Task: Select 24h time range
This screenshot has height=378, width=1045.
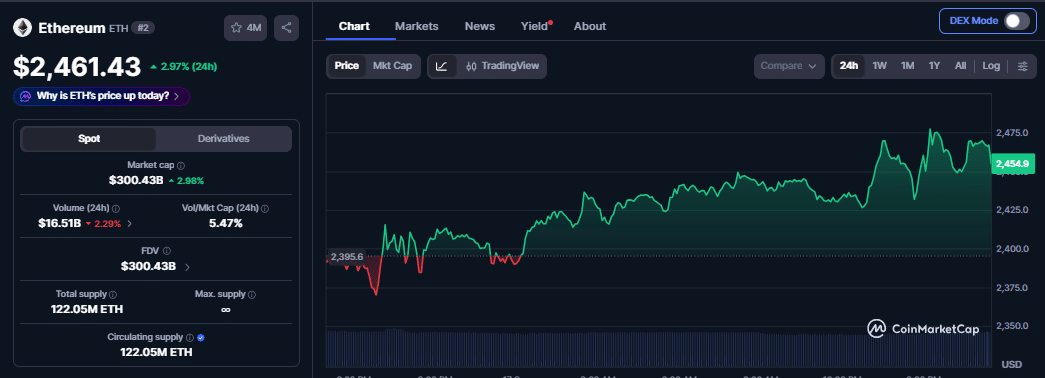Action: pos(849,66)
